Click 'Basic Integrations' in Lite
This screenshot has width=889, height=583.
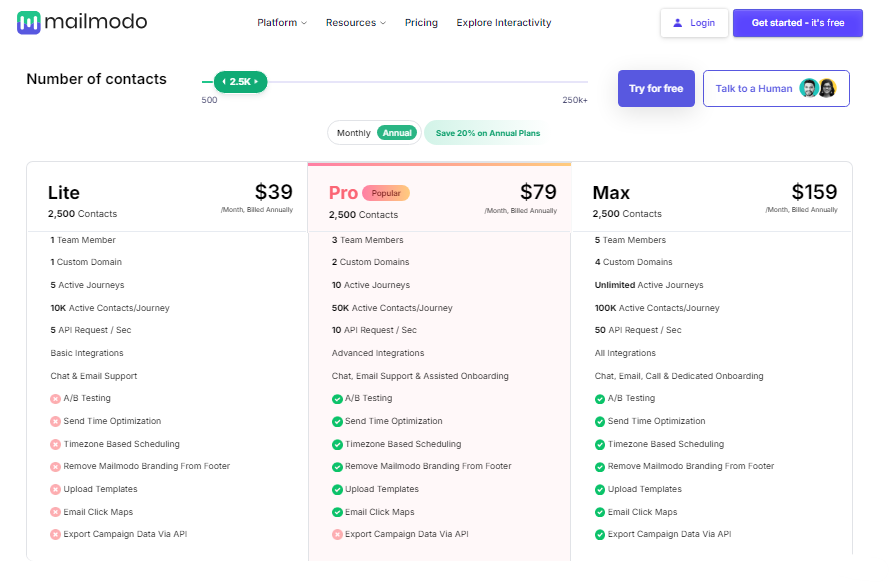coord(87,353)
